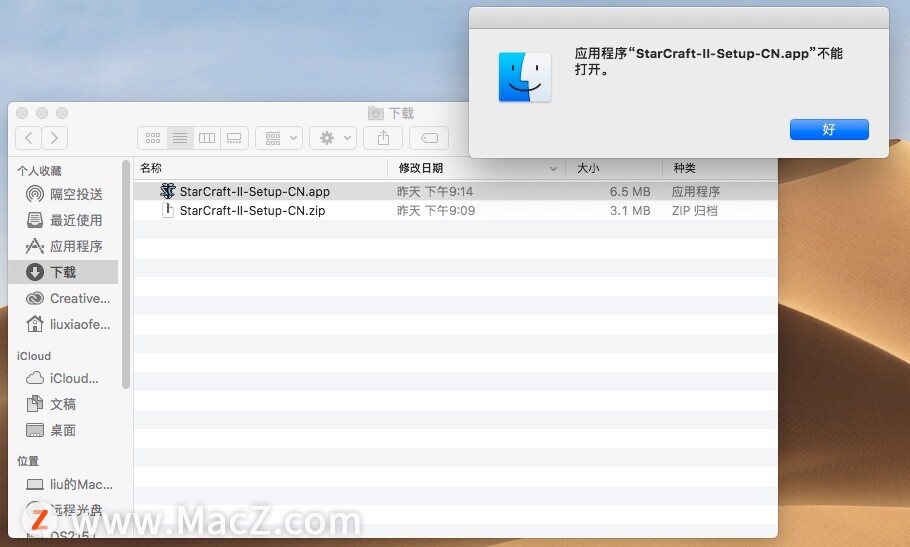The height and width of the screenshot is (547, 910).
Task: Click the 个人收藏 sidebar section header
Action: click(39, 171)
